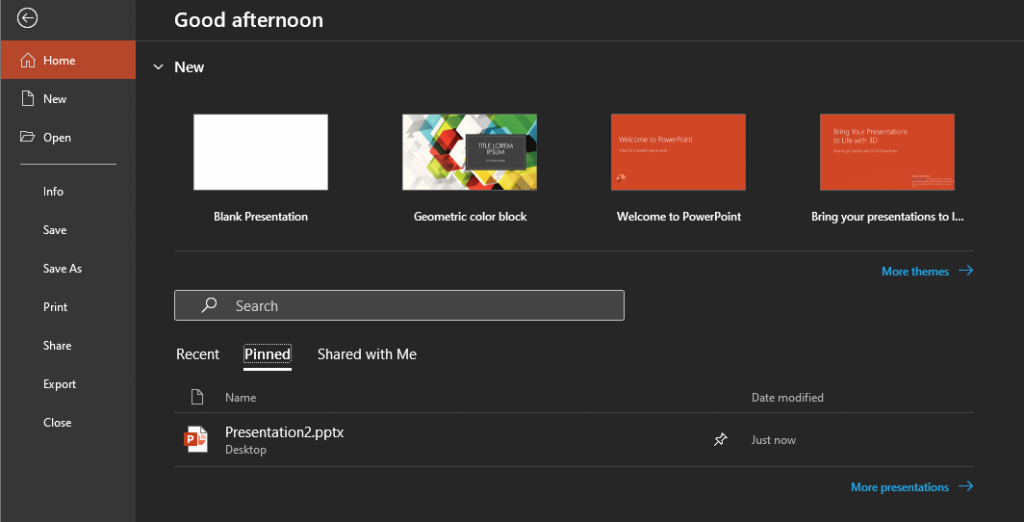Image resolution: width=1024 pixels, height=522 pixels.
Task: Collapse the New section chevron
Action: 158,67
